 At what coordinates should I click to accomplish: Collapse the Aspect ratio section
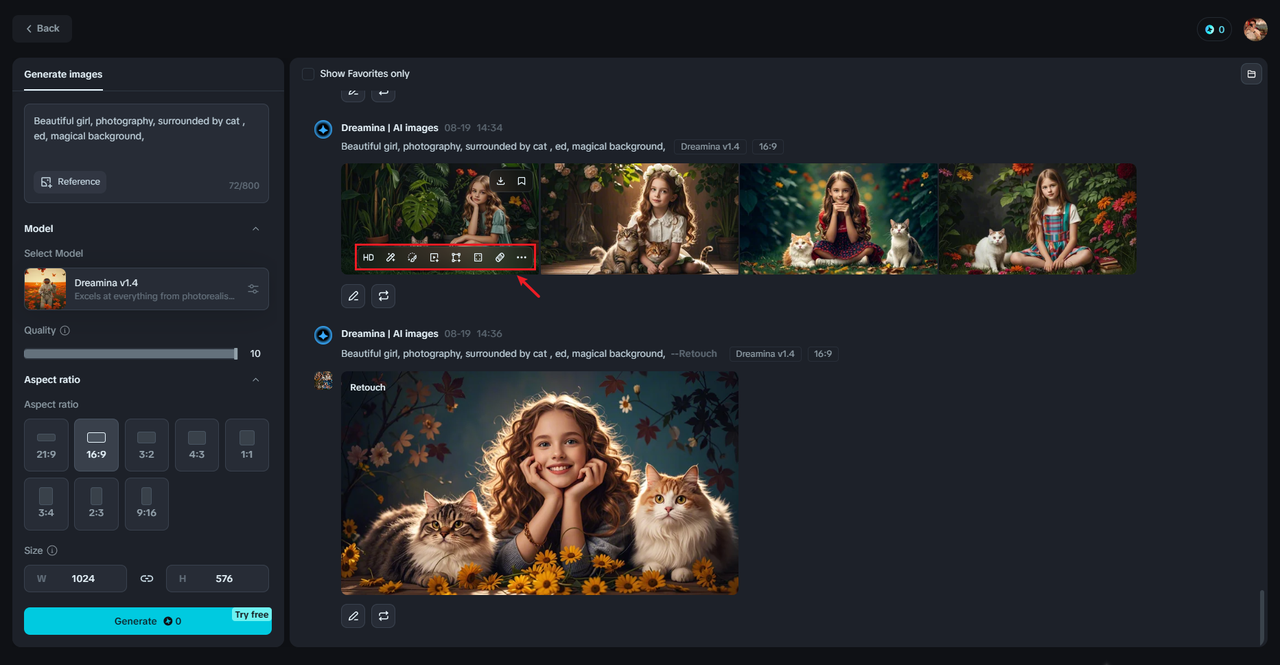(x=255, y=380)
